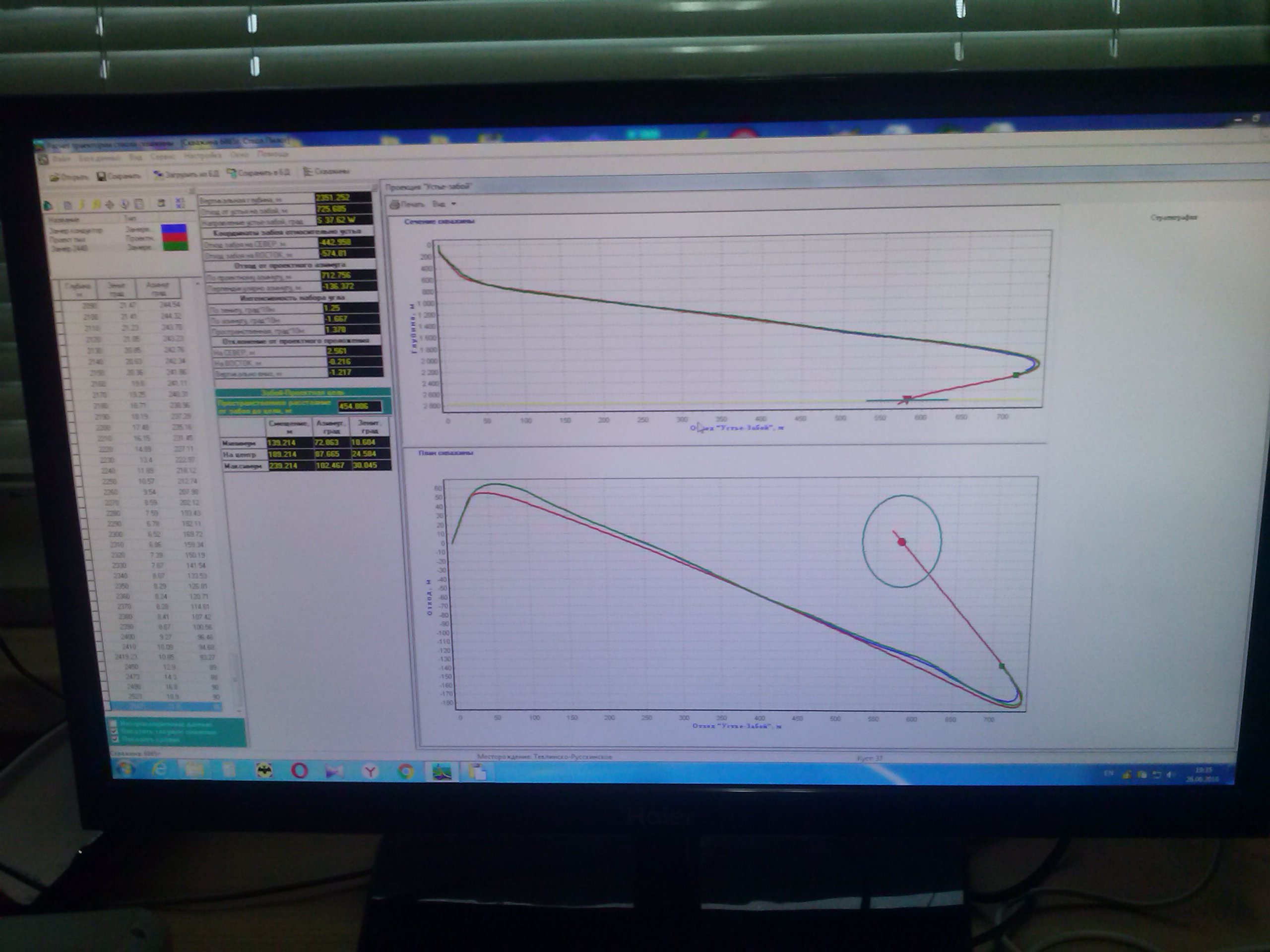Open Opera browser from the taskbar
The height and width of the screenshot is (952, 1270).
(299, 770)
